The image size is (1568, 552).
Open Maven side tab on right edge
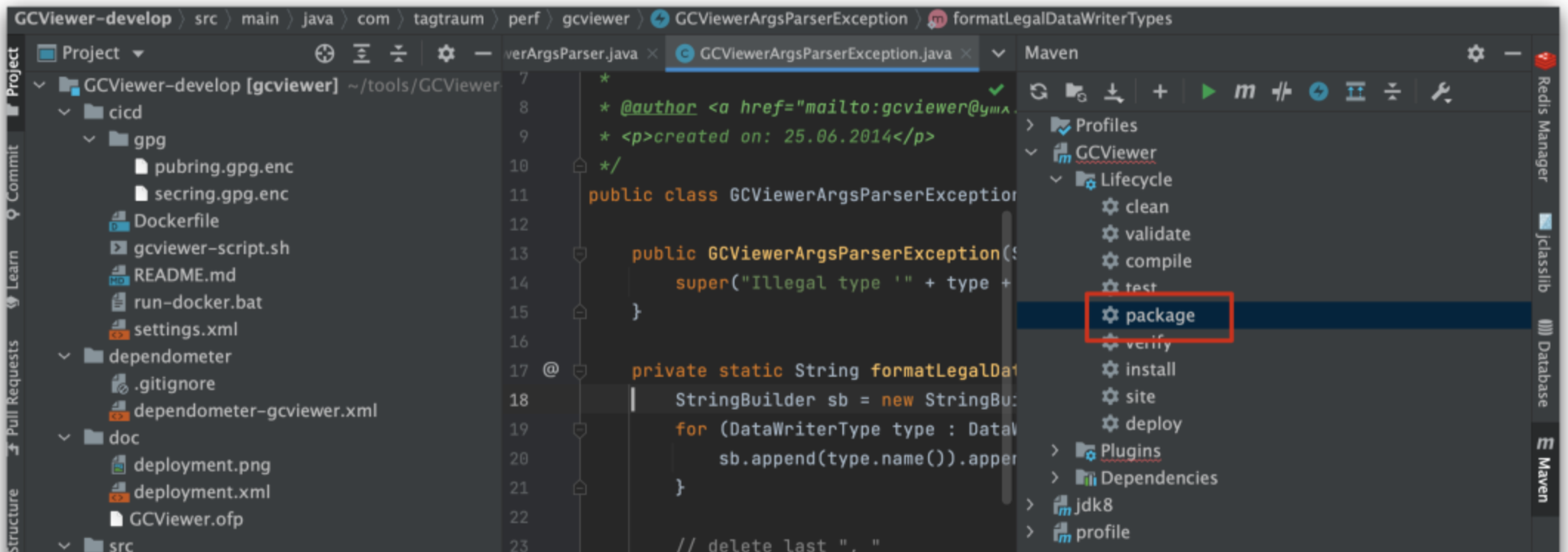pyautogui.click(x=1544, y=469)
